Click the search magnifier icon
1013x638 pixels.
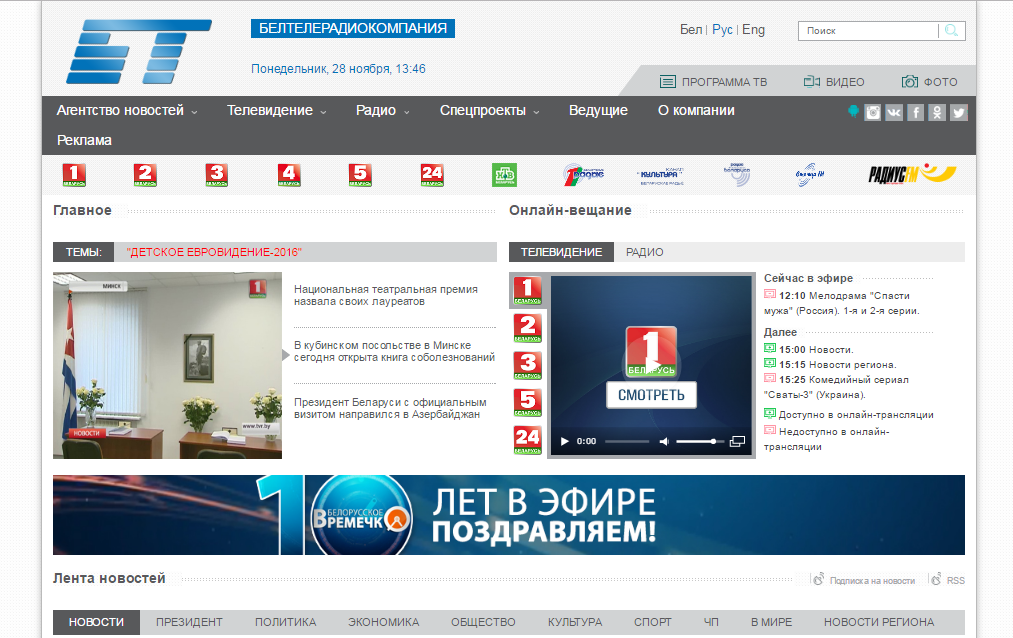(x=951, y=30)
